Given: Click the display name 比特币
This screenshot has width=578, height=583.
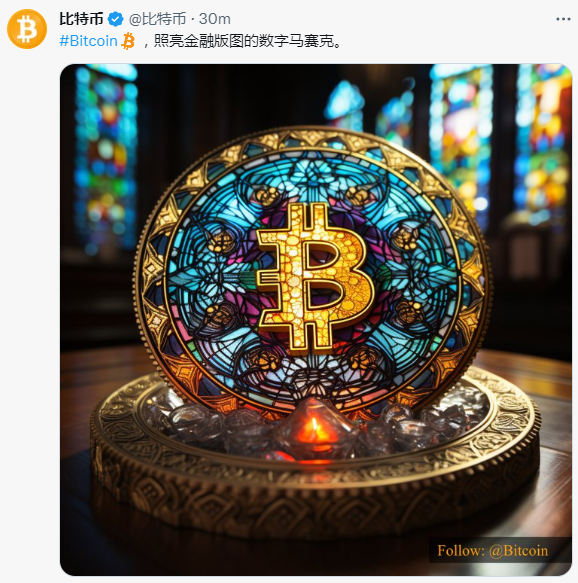Looking at the screenshot, I should tap(81, 19).
